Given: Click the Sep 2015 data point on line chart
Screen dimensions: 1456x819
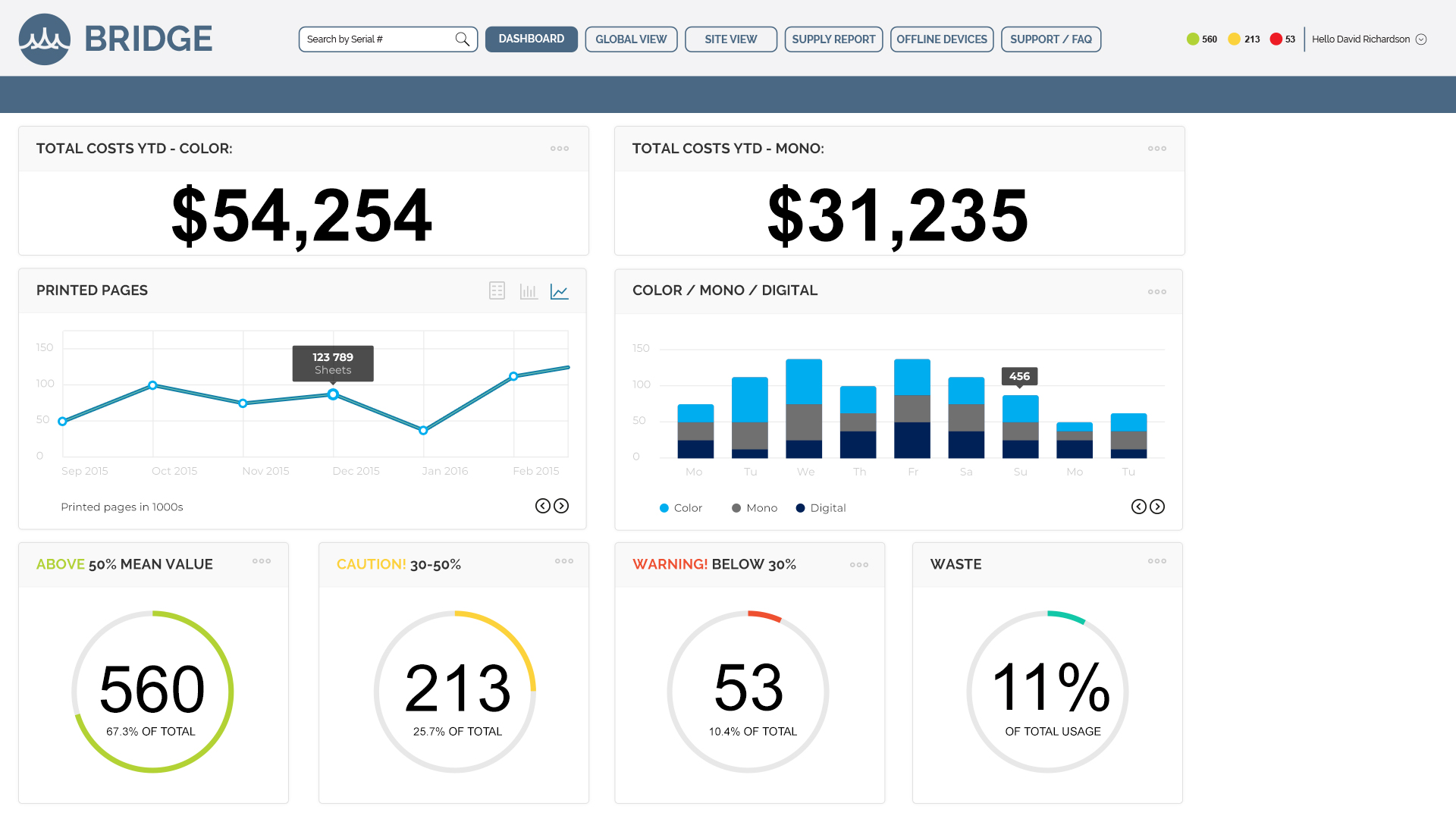Looking at the screenshot, I should click(62, 421).
